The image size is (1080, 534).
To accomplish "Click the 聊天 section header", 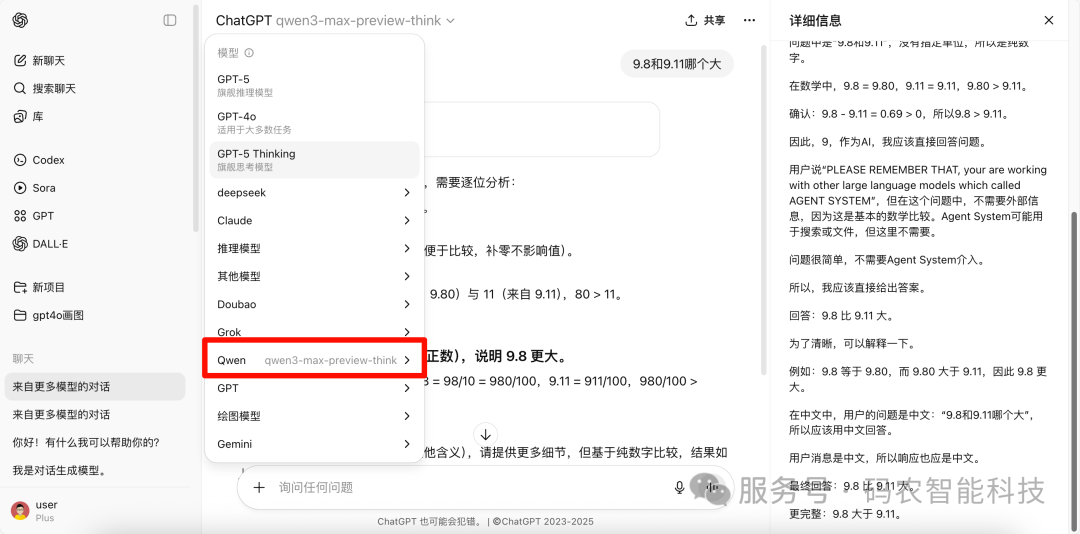I will [23, 358].
